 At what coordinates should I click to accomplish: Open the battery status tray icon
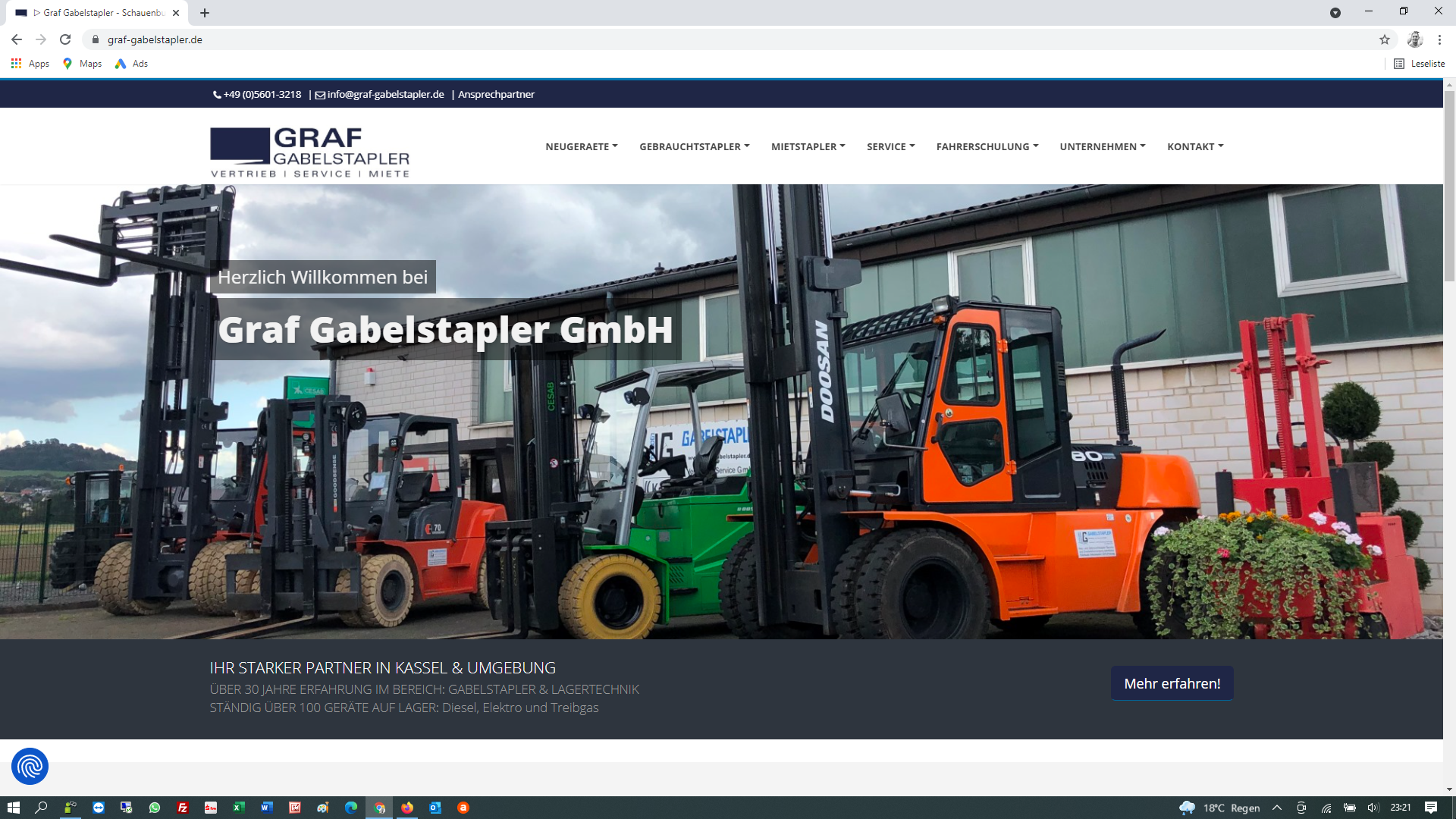[1350, 808]
